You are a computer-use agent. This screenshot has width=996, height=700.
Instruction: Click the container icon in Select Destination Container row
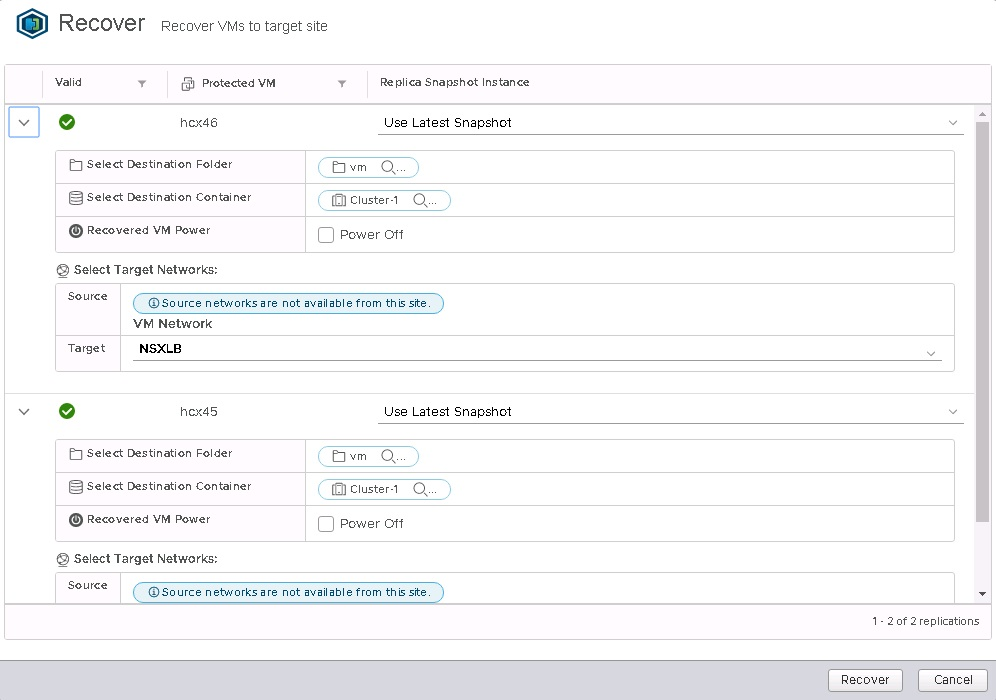pyautogui.click(x=76, y=198)
